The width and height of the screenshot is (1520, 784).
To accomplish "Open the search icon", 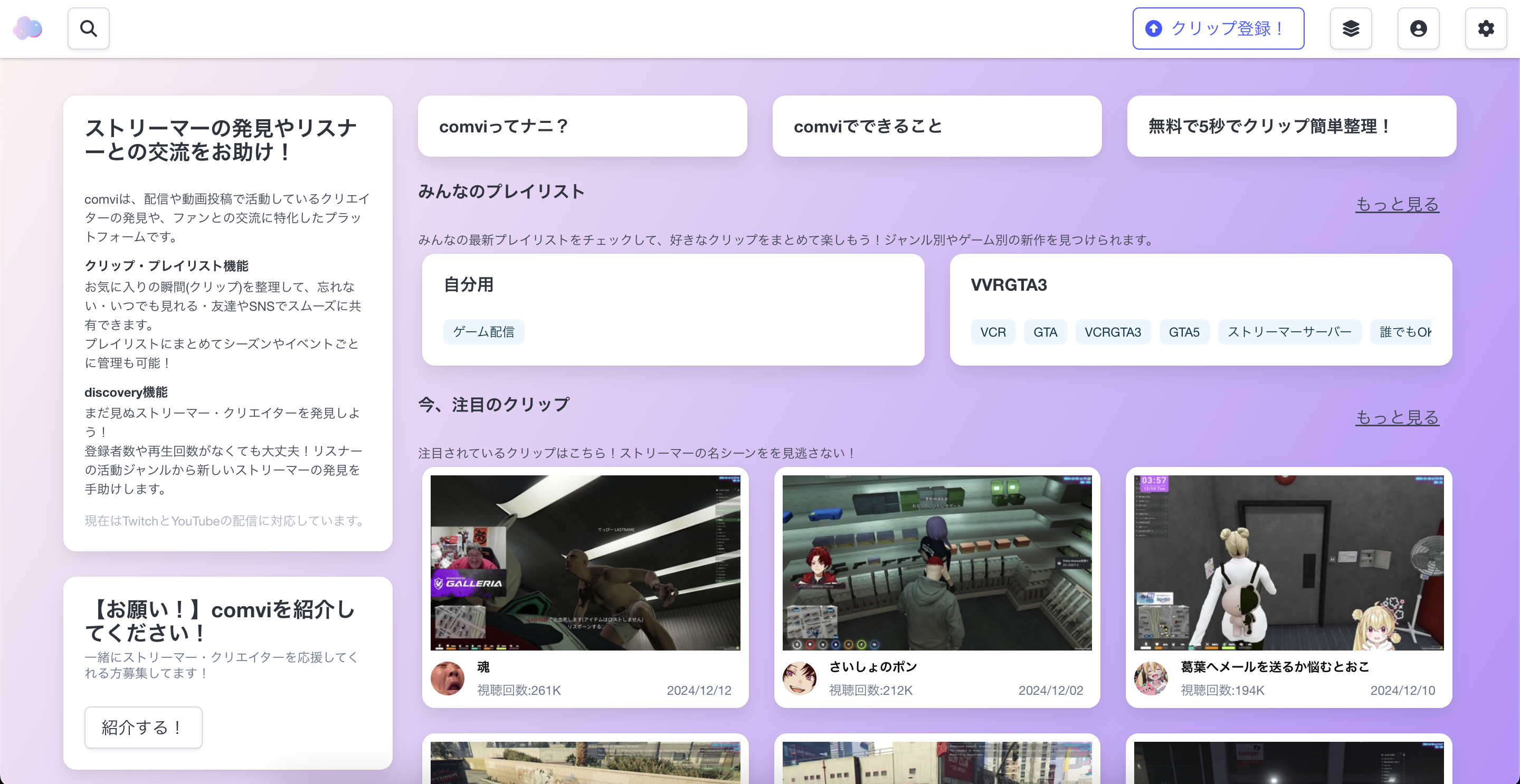I will click(88, 28).
